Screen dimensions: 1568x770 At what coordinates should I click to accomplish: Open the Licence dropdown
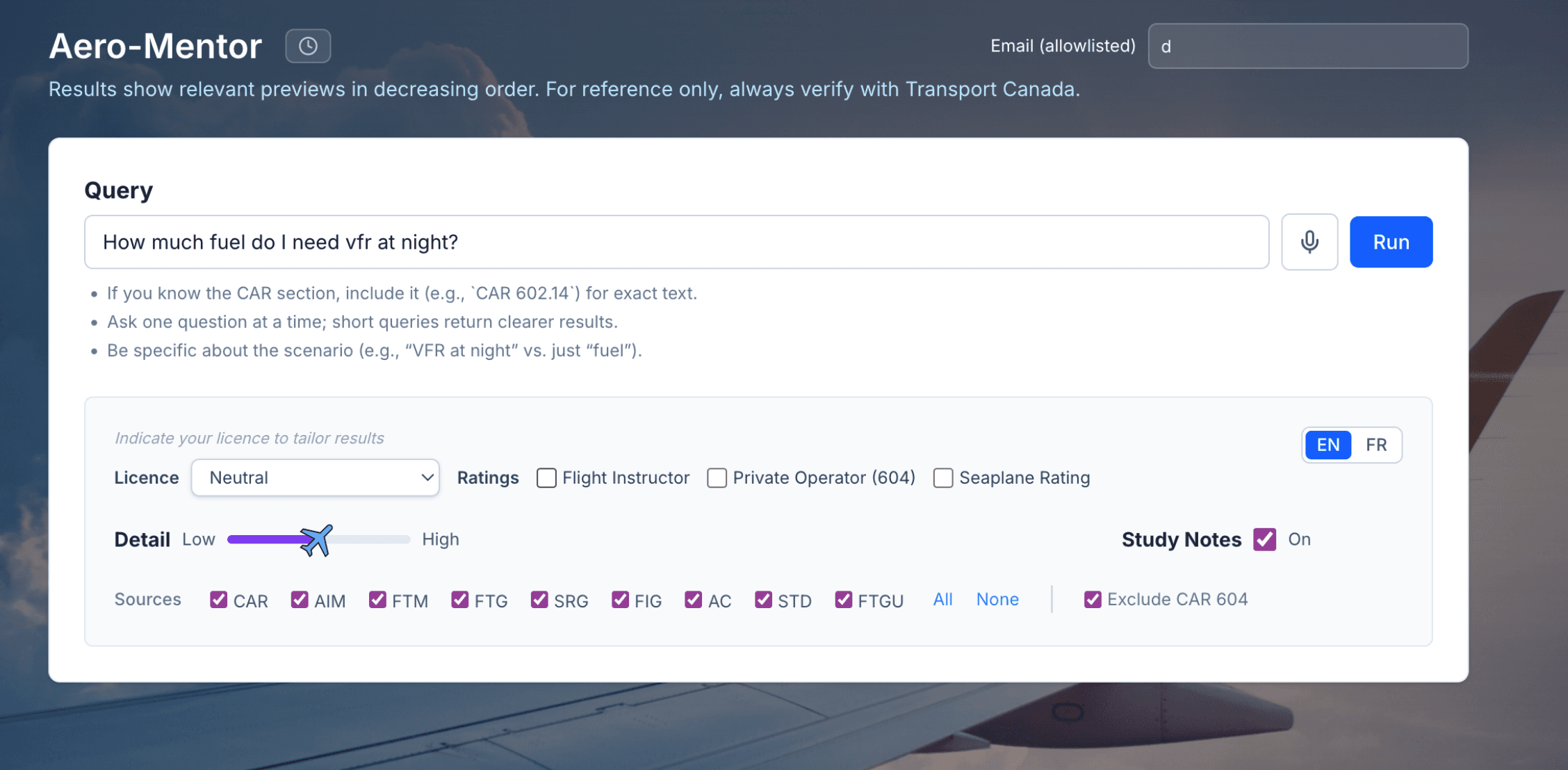coord(315,477)
